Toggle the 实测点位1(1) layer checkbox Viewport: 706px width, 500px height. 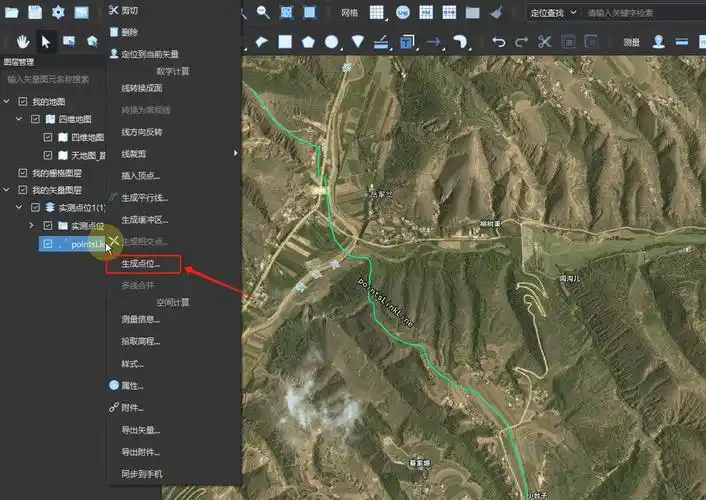[x=35, y=207]
